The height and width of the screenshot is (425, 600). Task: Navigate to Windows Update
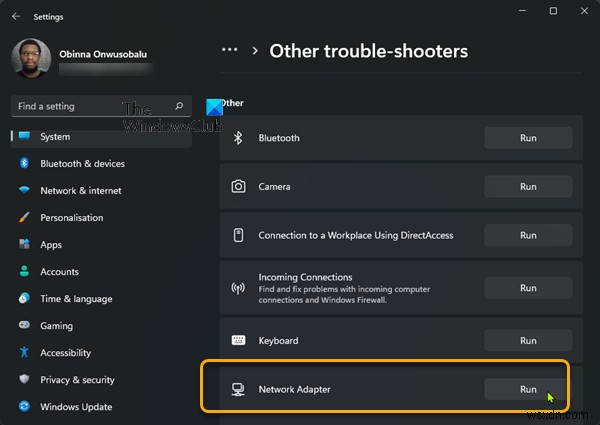coord(75,407)
